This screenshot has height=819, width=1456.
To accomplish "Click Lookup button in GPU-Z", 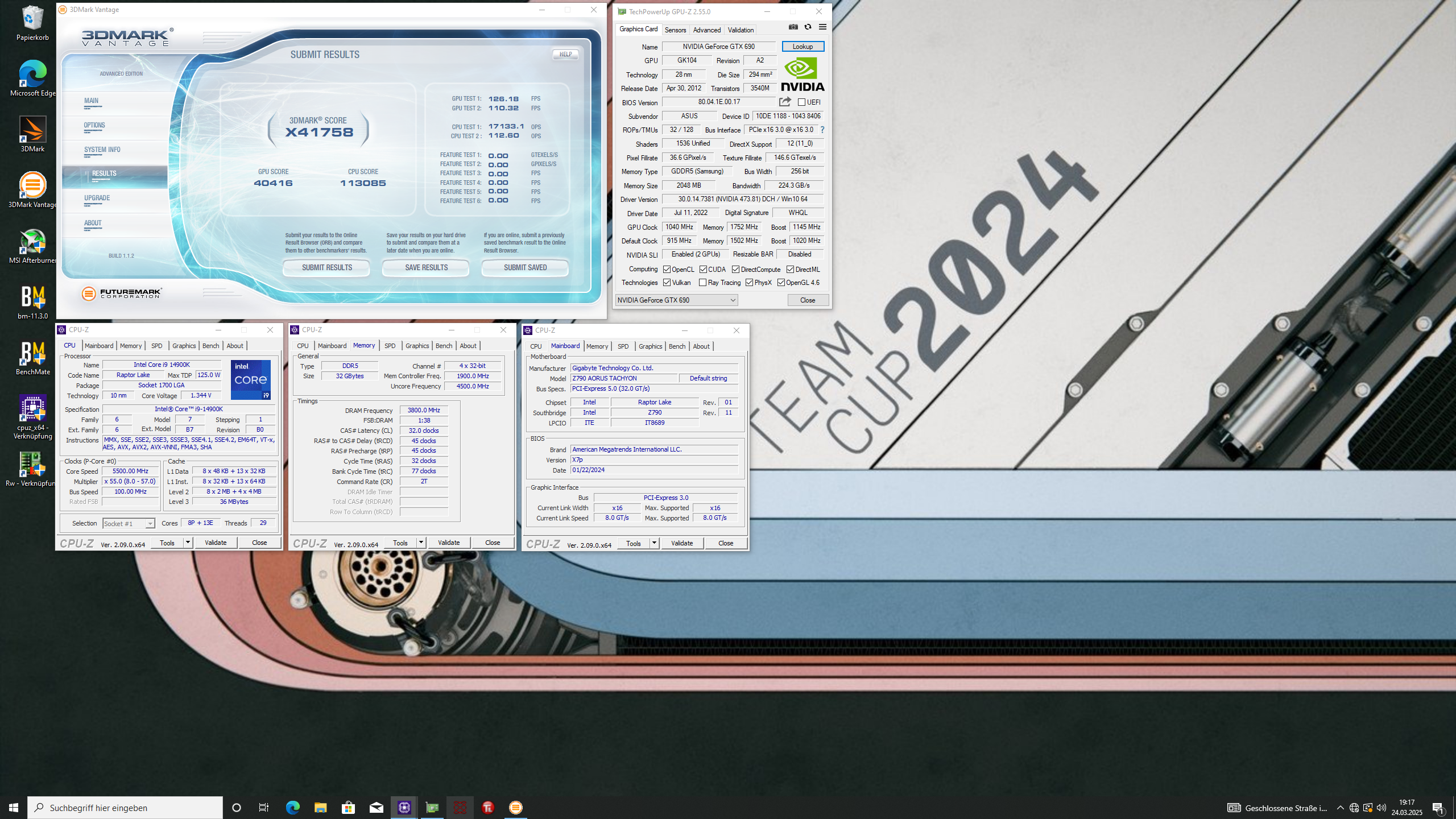I will pos(803,47).
